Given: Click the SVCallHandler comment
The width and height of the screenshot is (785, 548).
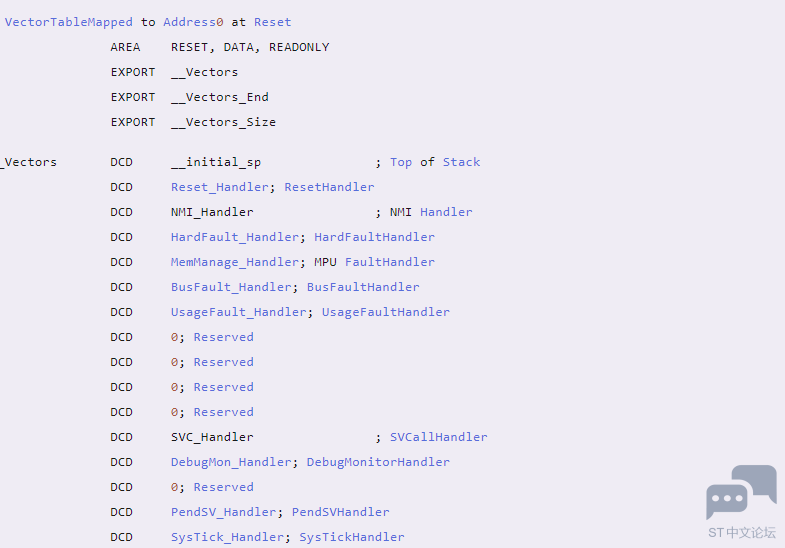Looking at the screenshot, I should click(x=439, y=437).
